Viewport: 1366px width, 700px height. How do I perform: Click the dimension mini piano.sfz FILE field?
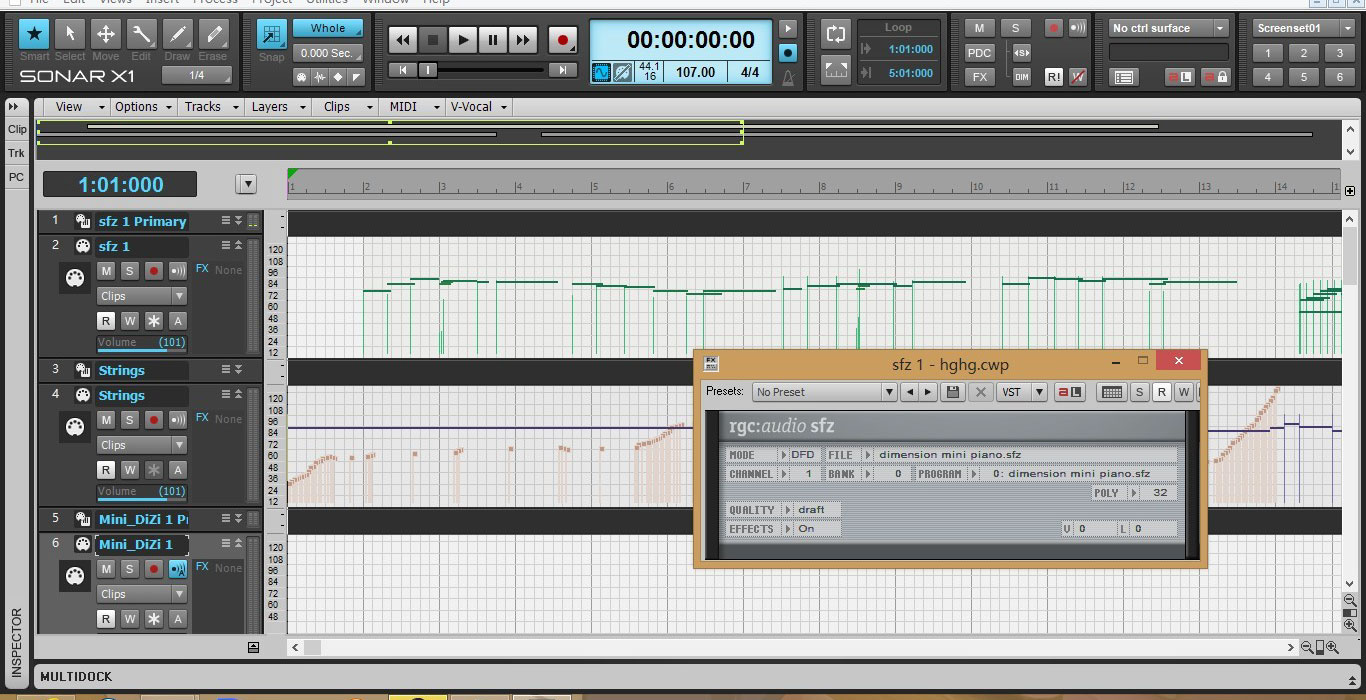coord(1025,455)
